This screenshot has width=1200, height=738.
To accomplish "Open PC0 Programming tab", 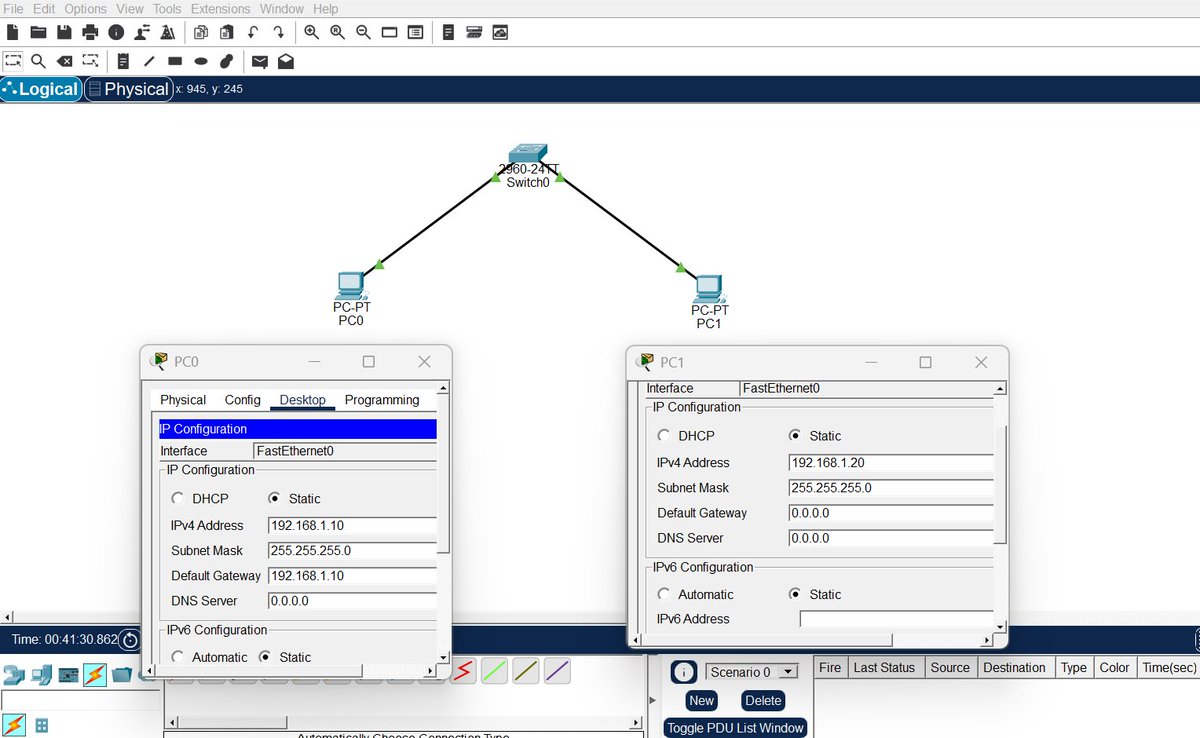I will 382,400.
